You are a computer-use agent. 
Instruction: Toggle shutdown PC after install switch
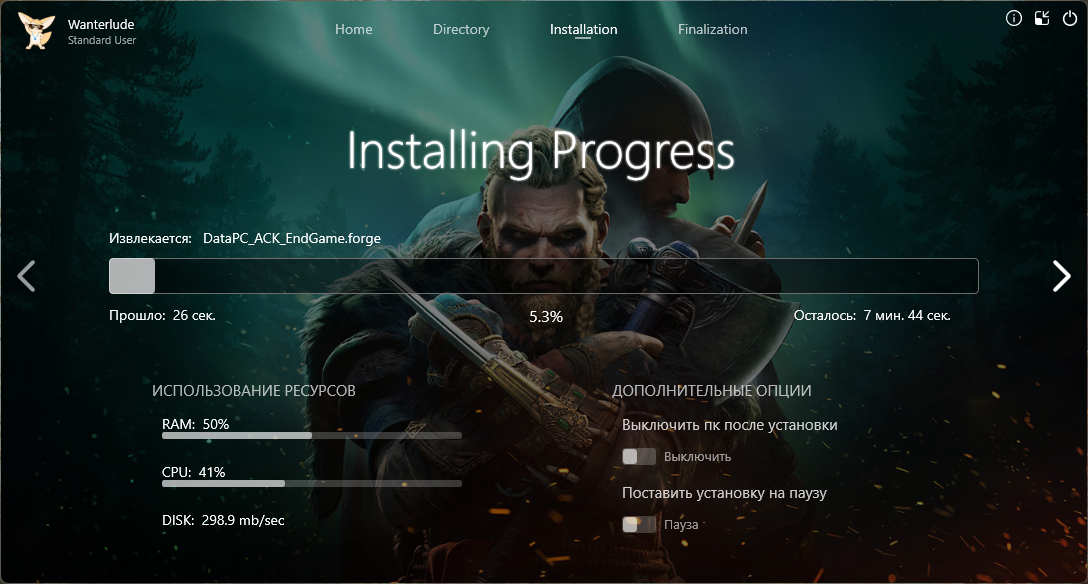tap(638, 456)
